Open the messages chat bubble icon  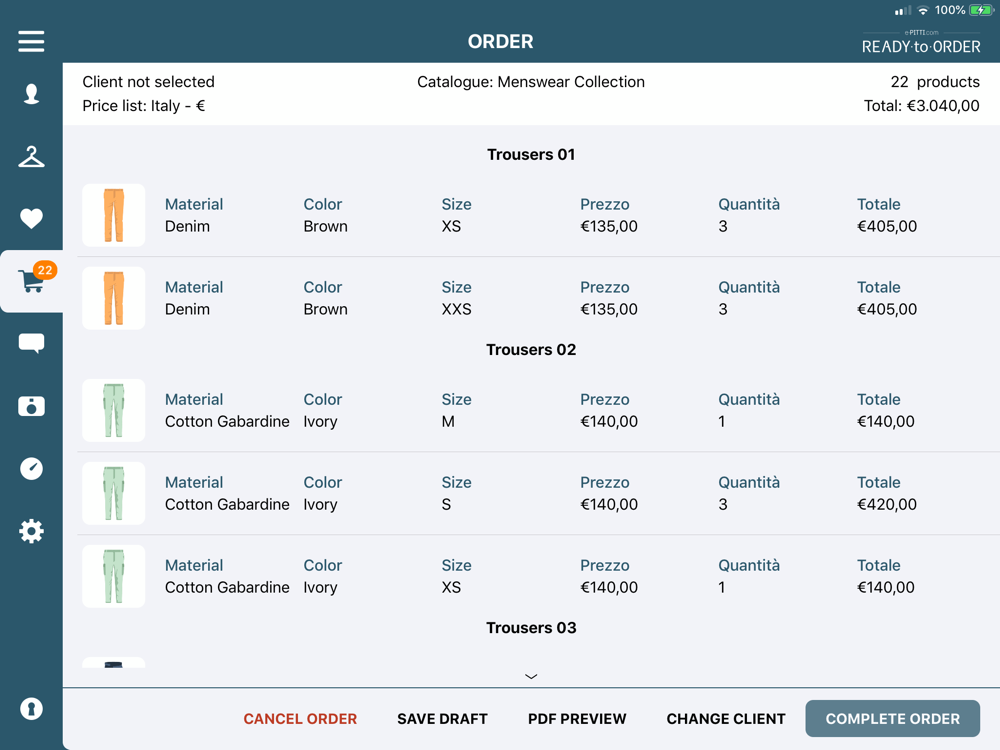[x=31, y=344]
